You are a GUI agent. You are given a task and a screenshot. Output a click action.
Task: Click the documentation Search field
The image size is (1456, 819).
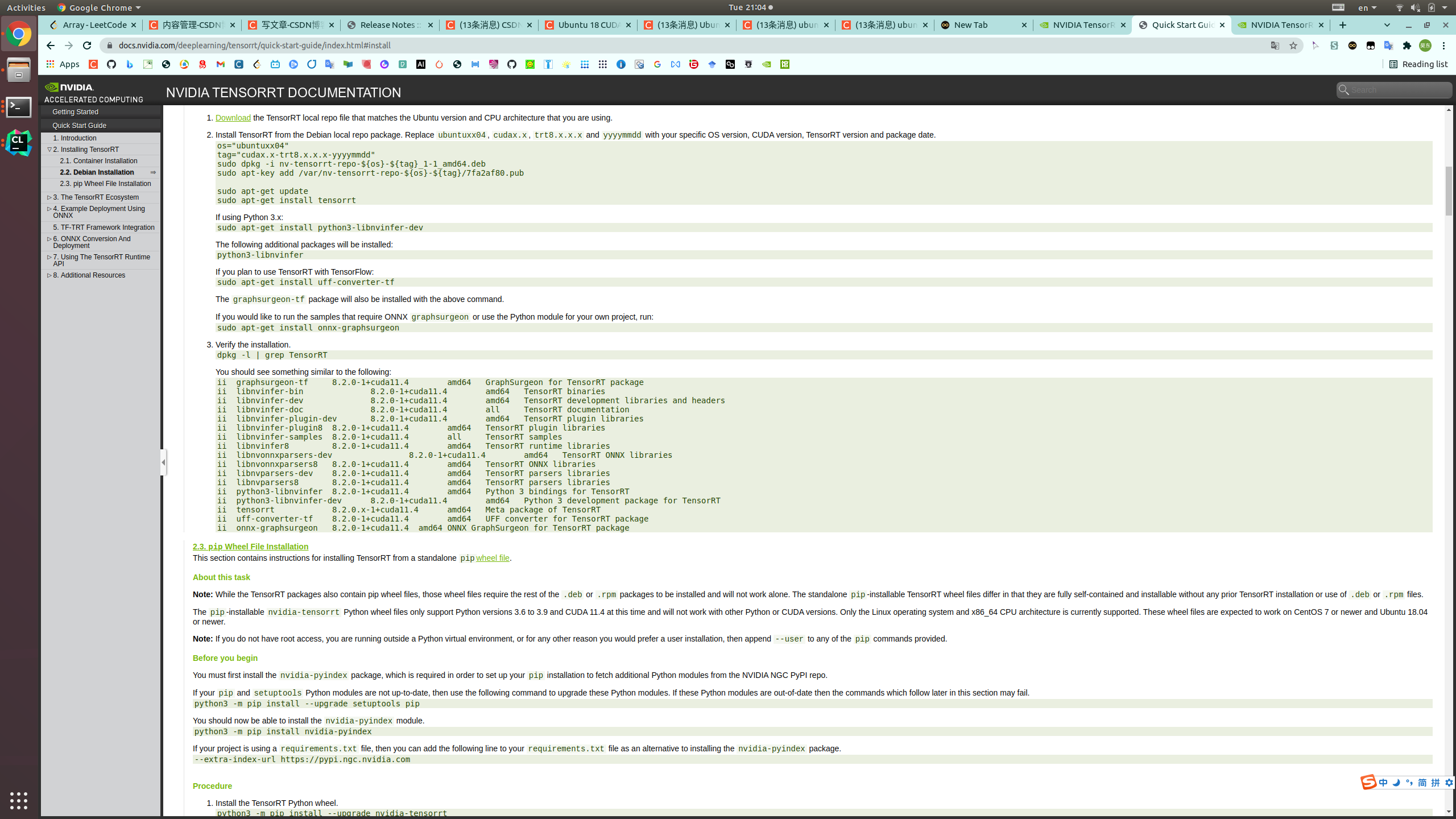point(1395,90)
